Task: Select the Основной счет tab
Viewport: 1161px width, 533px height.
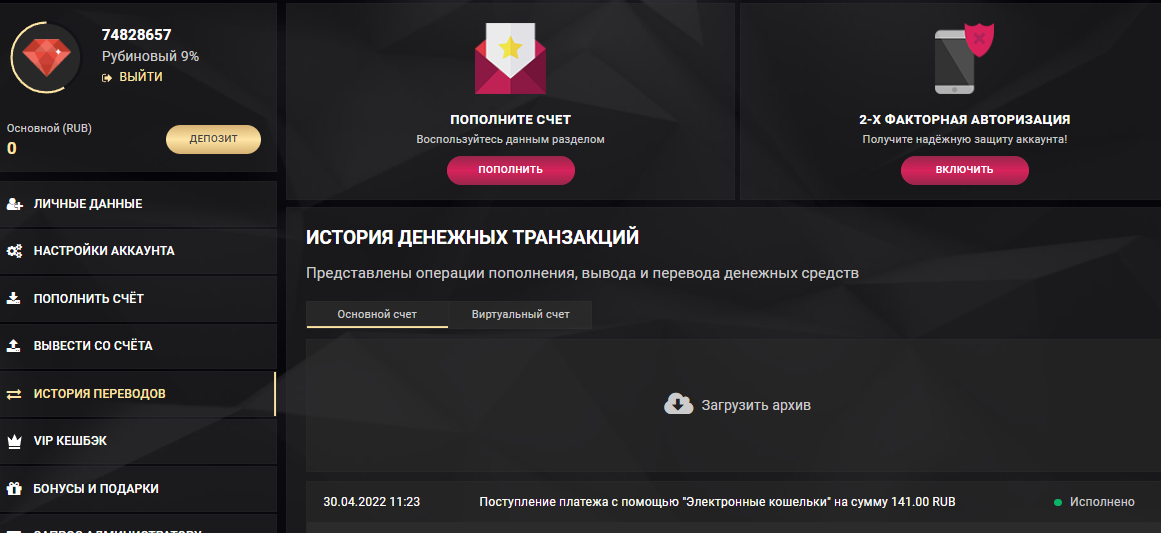Action: (x=377, y=314)
